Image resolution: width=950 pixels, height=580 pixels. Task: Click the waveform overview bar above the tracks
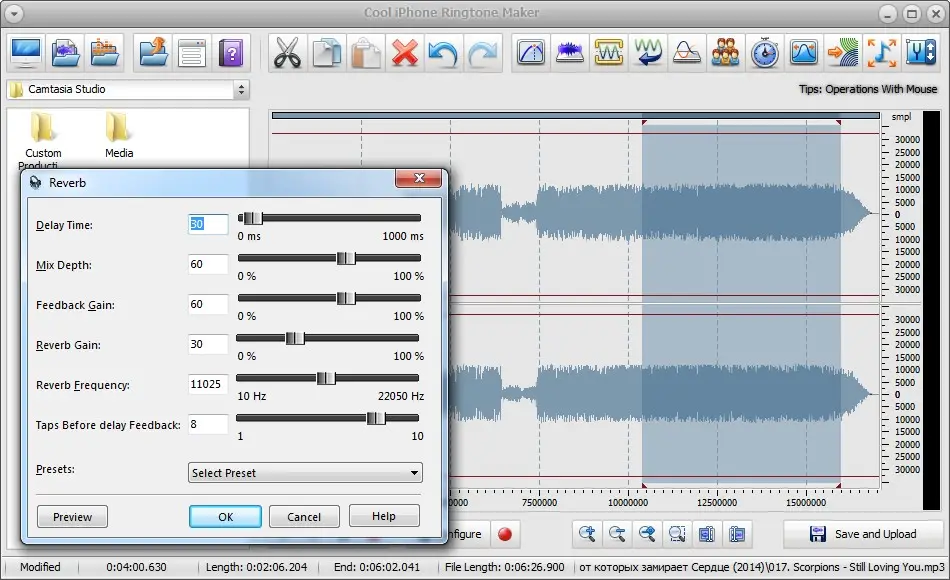(x=576, y=116)
